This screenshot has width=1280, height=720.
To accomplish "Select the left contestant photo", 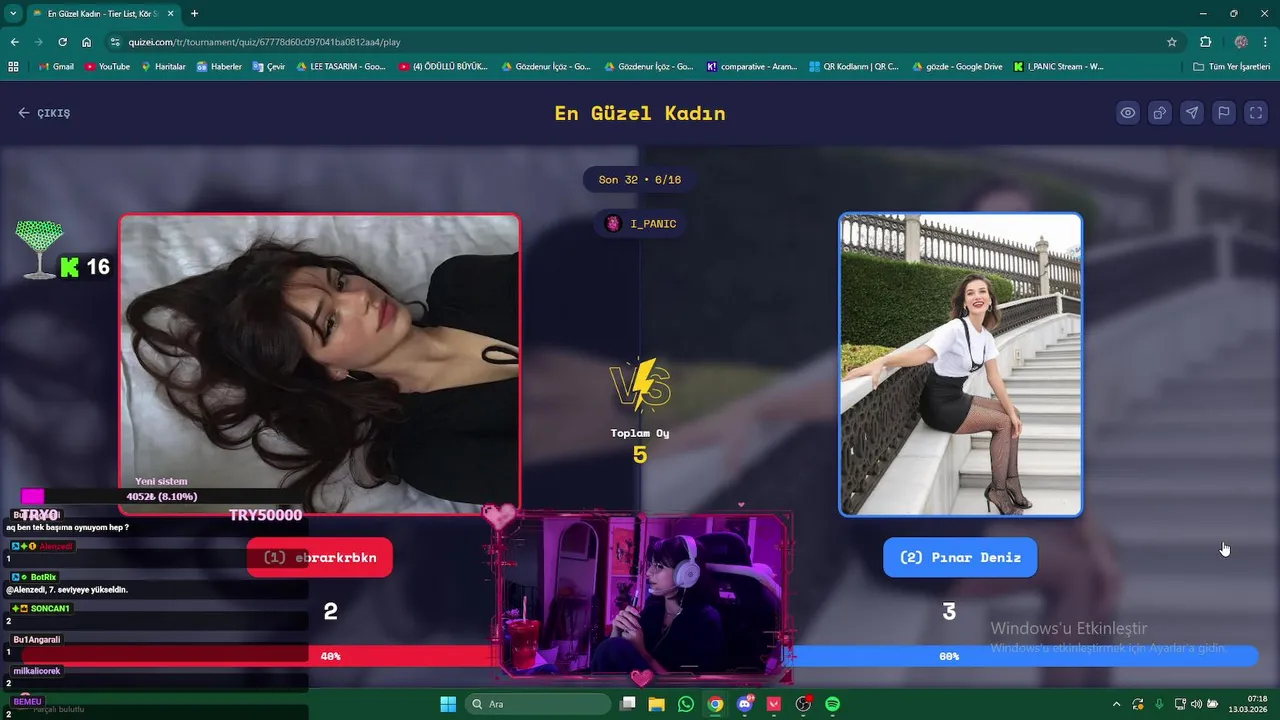I will 320,364.
